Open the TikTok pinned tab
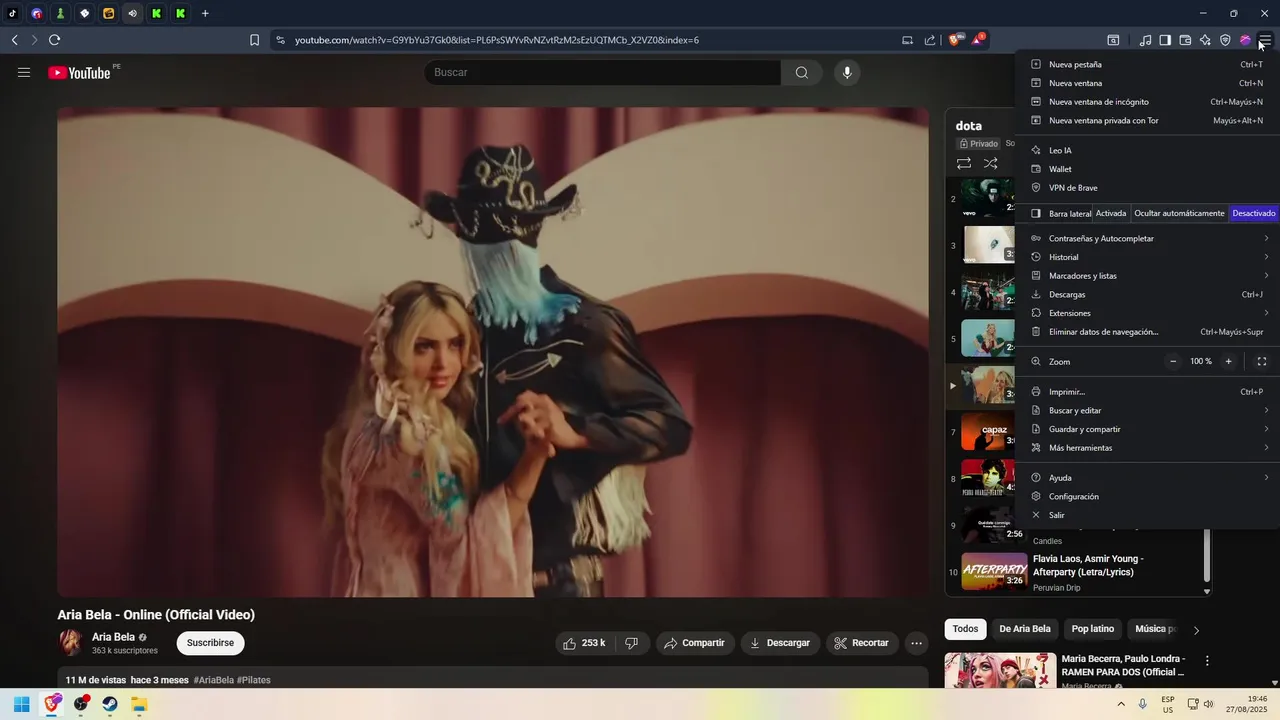The image size is (1280, 720). [x=13, y=14]
